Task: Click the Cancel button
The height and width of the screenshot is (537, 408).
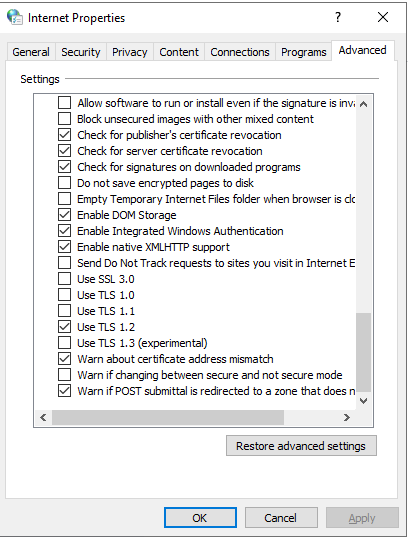Action: click(281, 517)
